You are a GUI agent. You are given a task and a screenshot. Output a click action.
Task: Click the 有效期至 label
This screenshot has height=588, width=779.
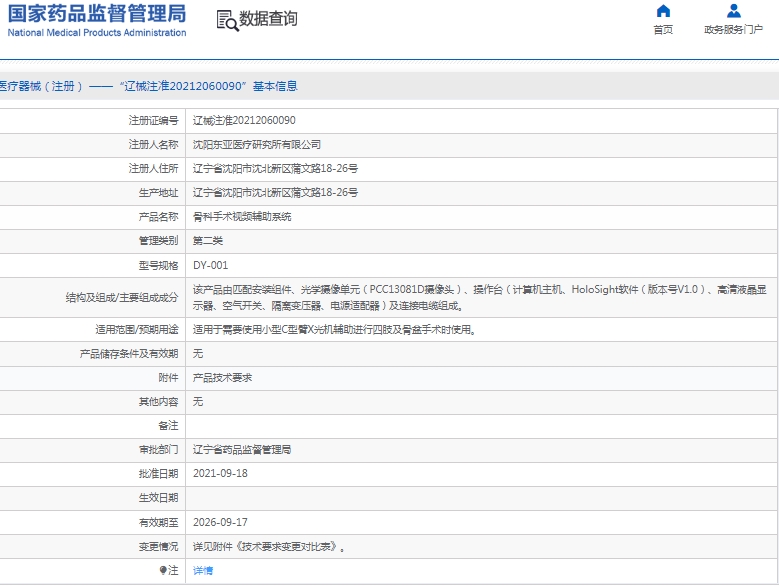(x=158, y=522)
